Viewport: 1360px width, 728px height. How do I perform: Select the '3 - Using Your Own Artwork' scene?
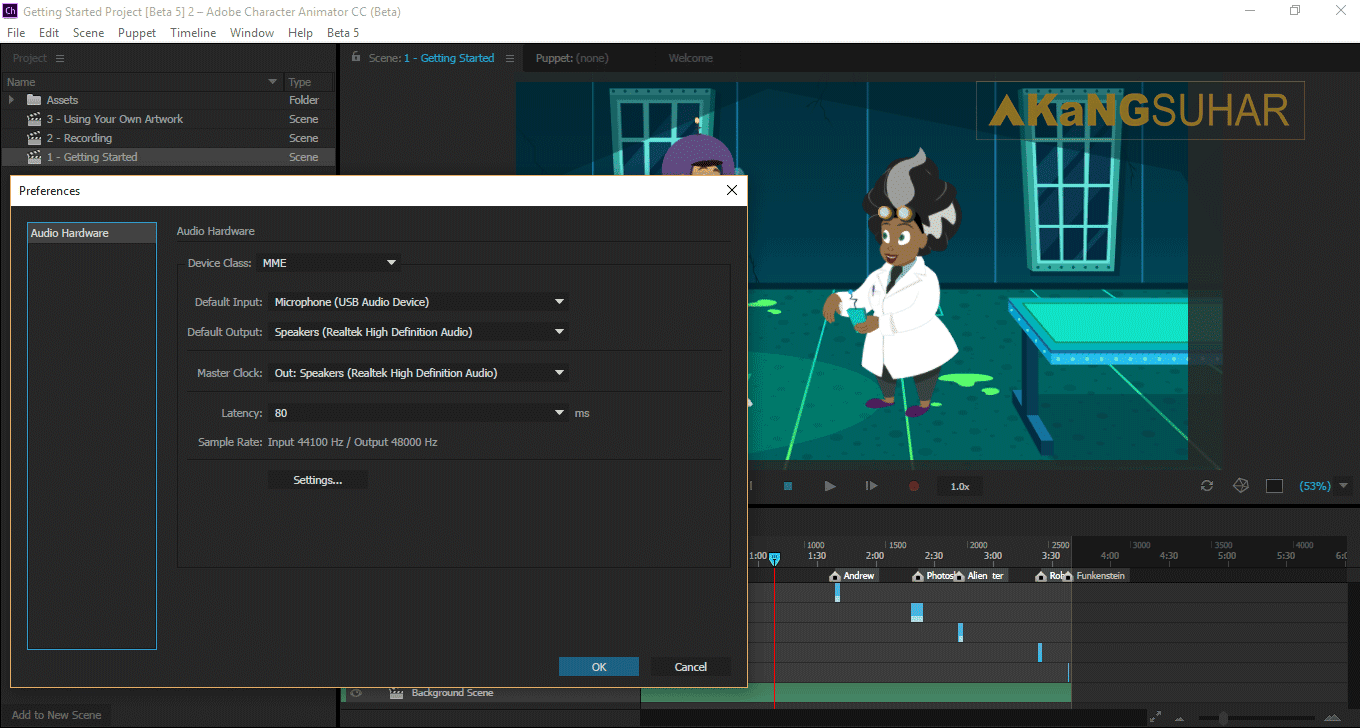168,119
